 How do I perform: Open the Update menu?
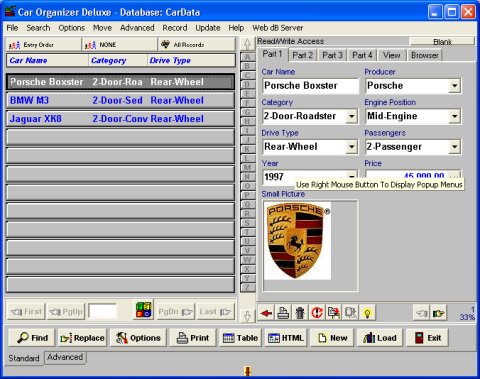point(208,28)
